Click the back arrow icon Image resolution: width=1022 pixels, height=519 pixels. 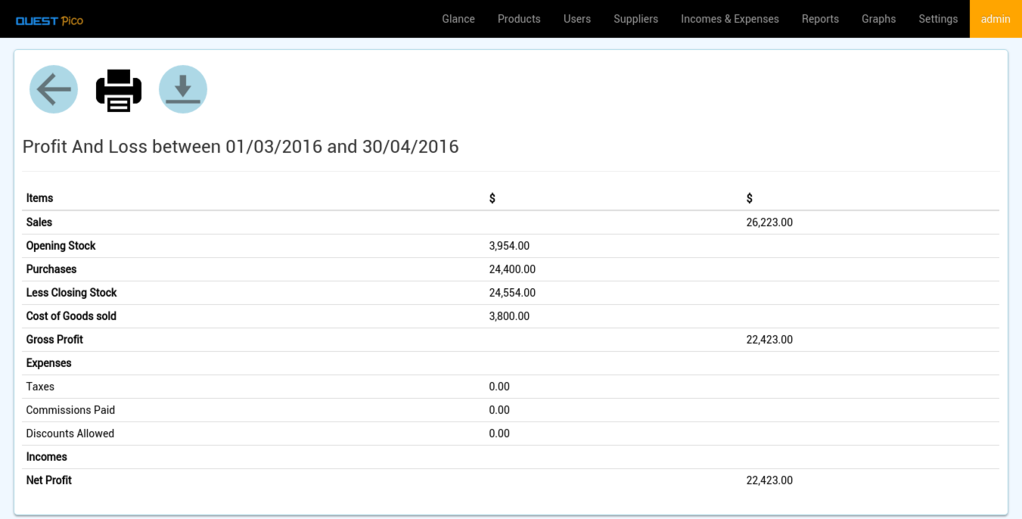[53, 90]
